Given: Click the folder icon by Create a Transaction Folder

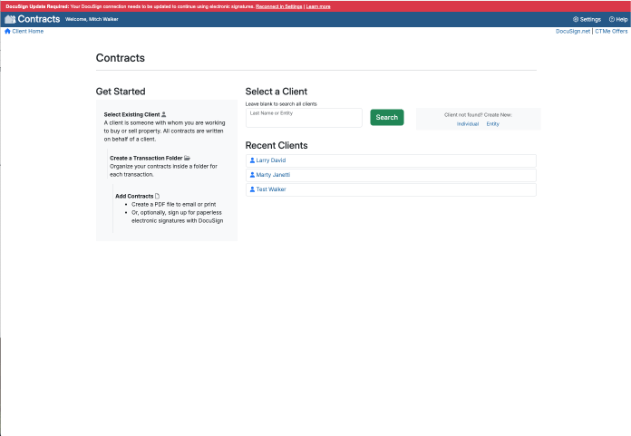Looking at the screenshot, I should (187, 158).
